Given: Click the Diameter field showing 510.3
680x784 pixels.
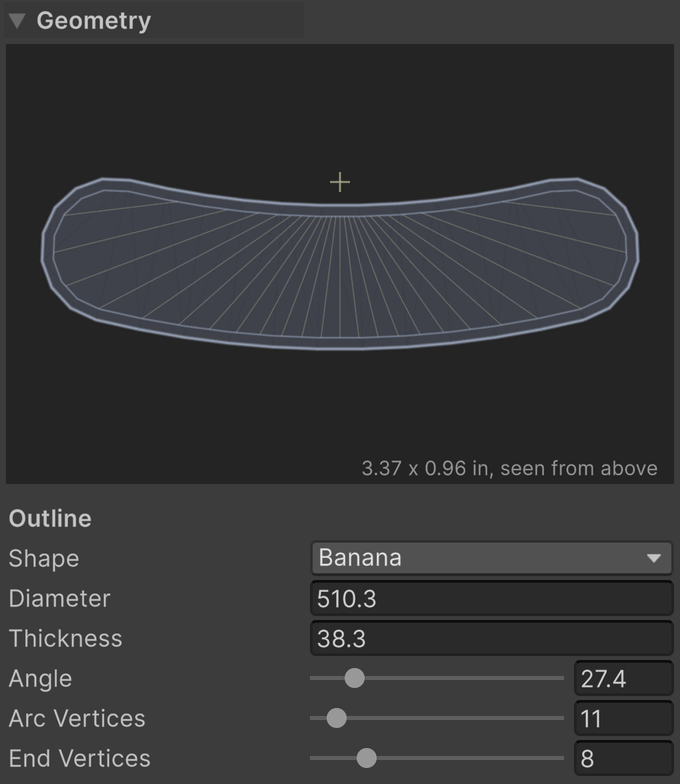Looking at the screenshot, I should point(492,598).
